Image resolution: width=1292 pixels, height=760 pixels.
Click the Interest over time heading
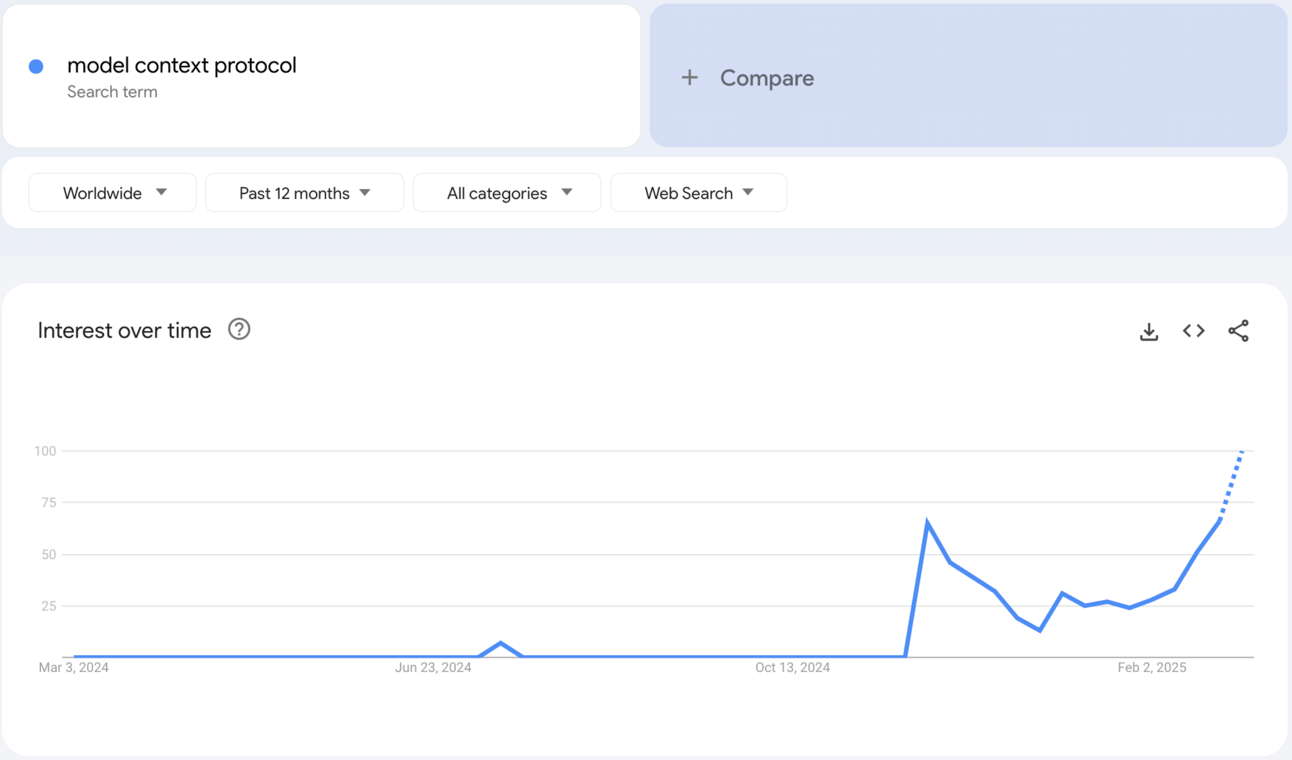pyautogui.click(x=125, y=331)
